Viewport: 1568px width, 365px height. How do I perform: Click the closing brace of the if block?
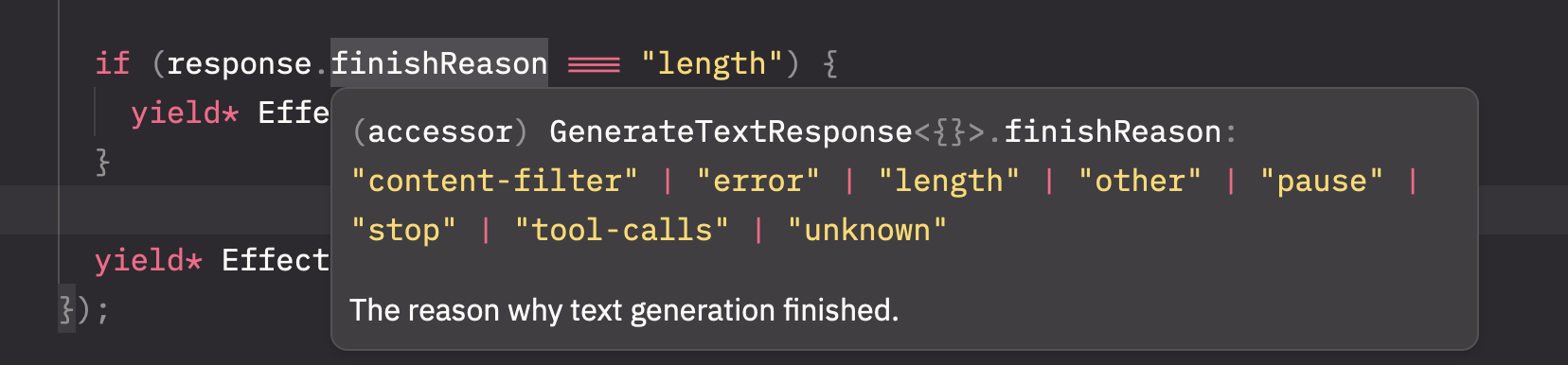pyautogui.click(x=103, y=162)
